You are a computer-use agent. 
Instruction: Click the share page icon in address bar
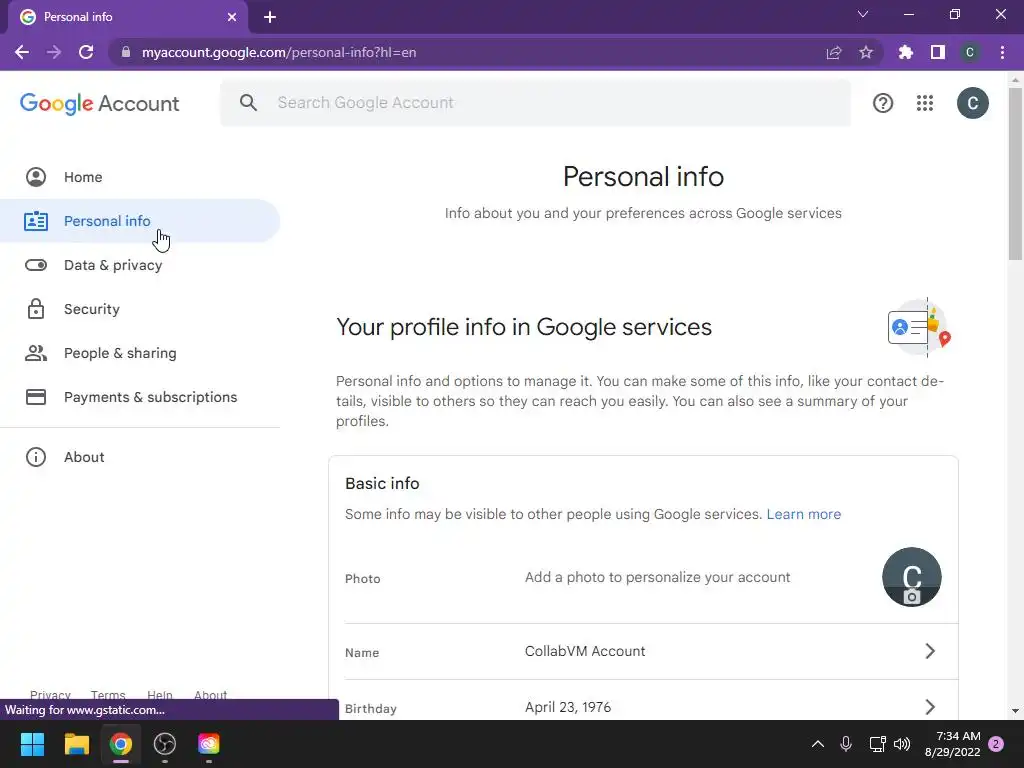(834, 52)
